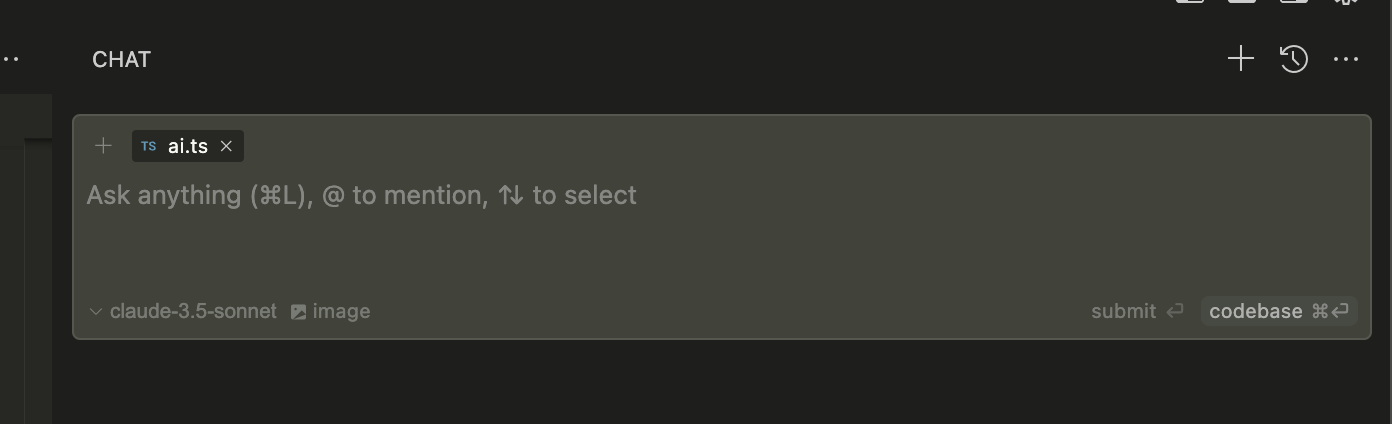This screenshot has width=1392, height=424.
Task: Click the CHAT panel title
Action: click(121, 60)
